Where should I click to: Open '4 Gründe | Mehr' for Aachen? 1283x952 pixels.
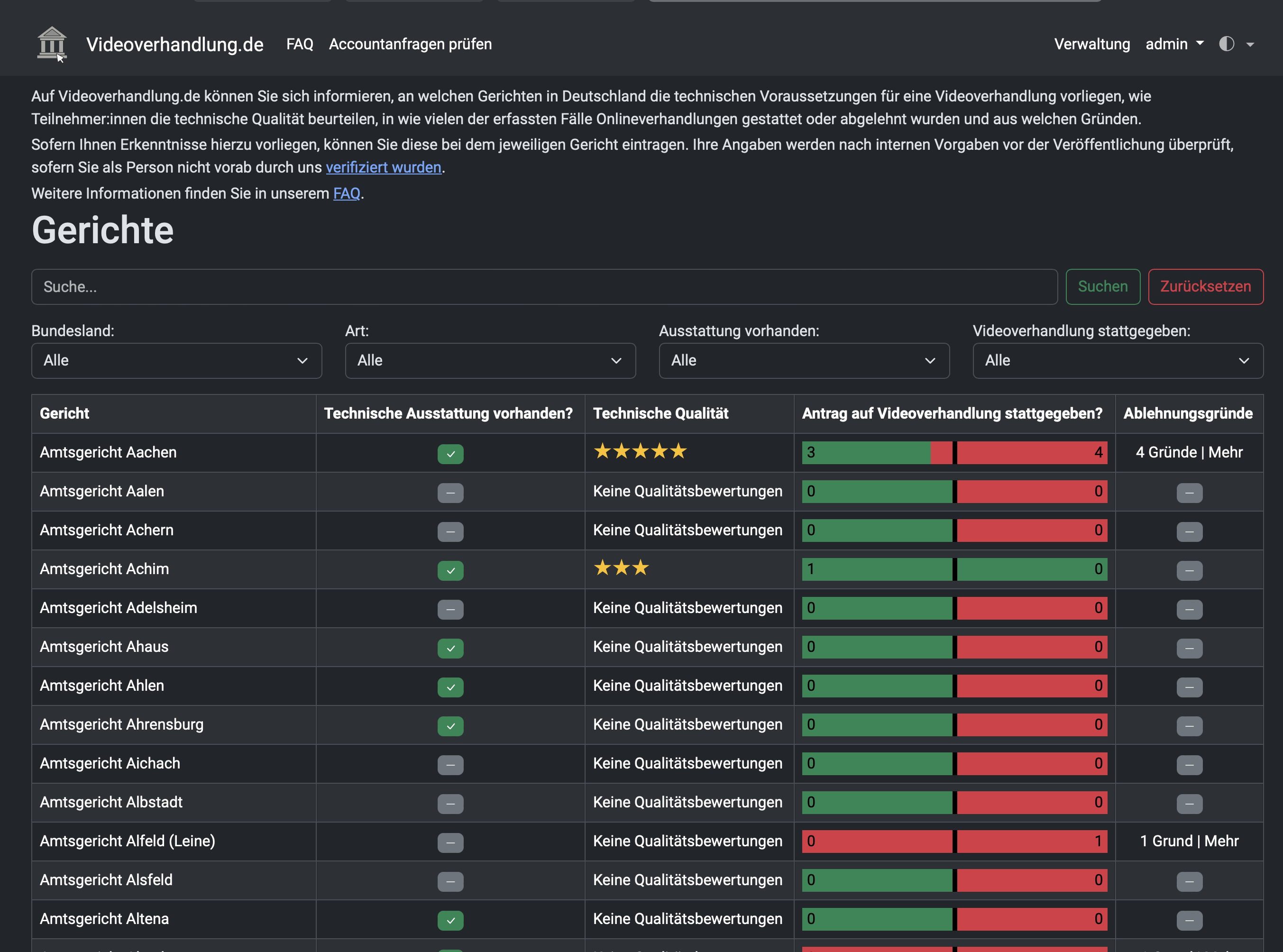pyautogui.click(x=1189, y=452)
